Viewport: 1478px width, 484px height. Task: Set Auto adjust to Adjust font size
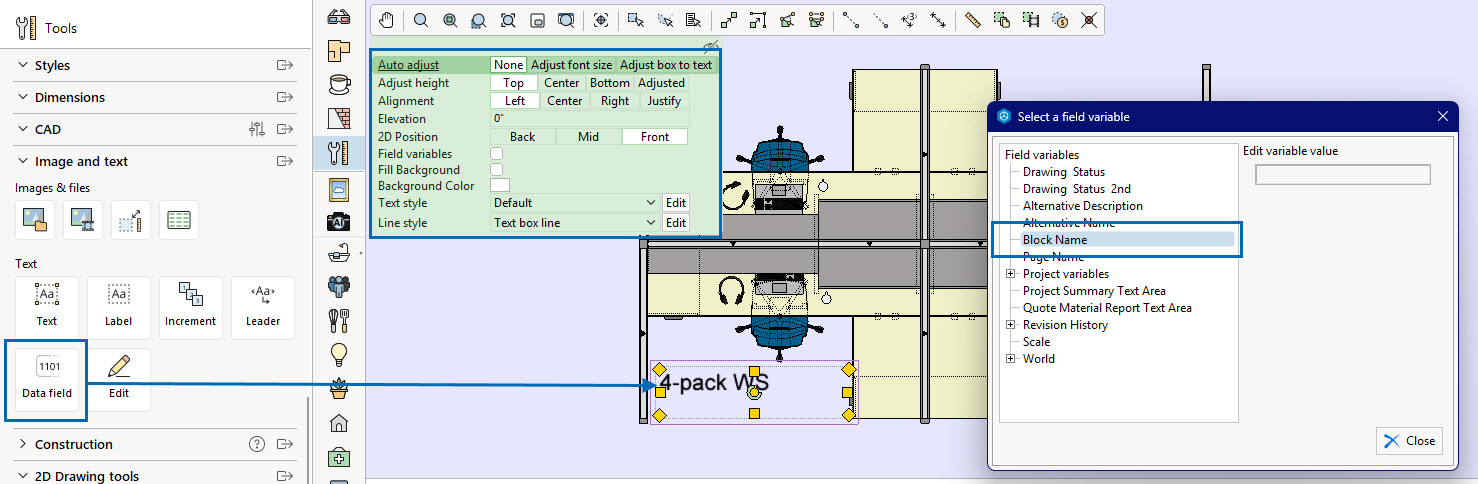click(x=571, y=65)
